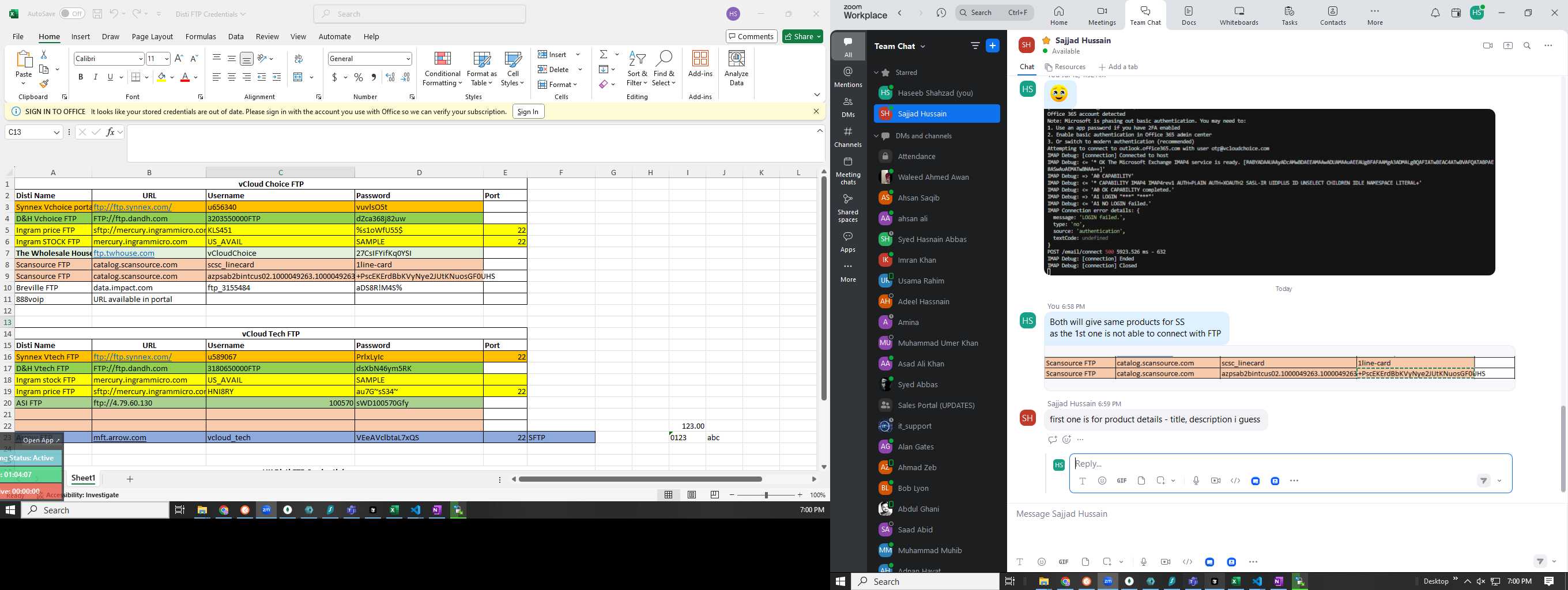This screenshot has width=1568, height=590.
Task: Click ftp.twhouse.com link in Excel sheet
Action: pos(123,253)
